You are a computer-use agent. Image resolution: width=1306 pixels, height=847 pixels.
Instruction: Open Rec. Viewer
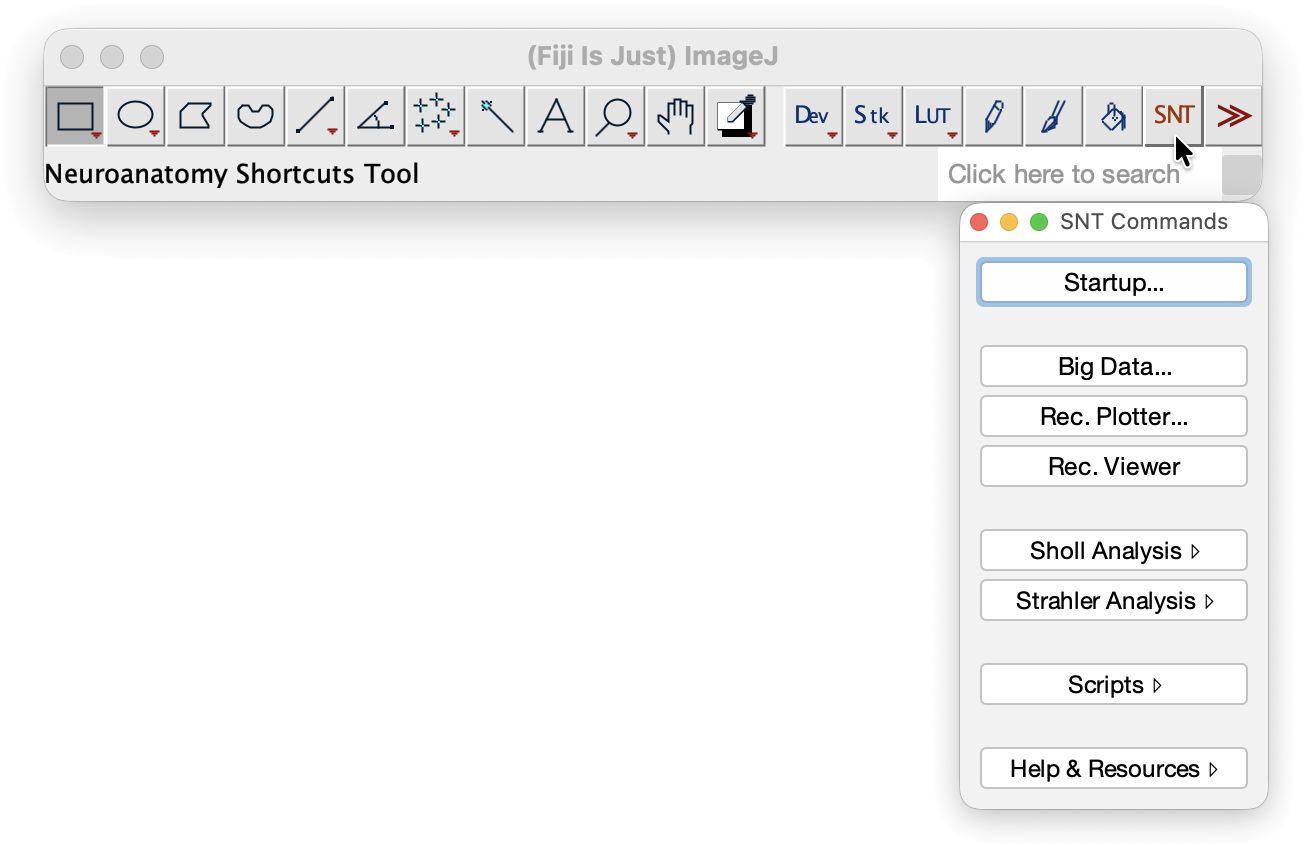click(x=1114, y=466)
